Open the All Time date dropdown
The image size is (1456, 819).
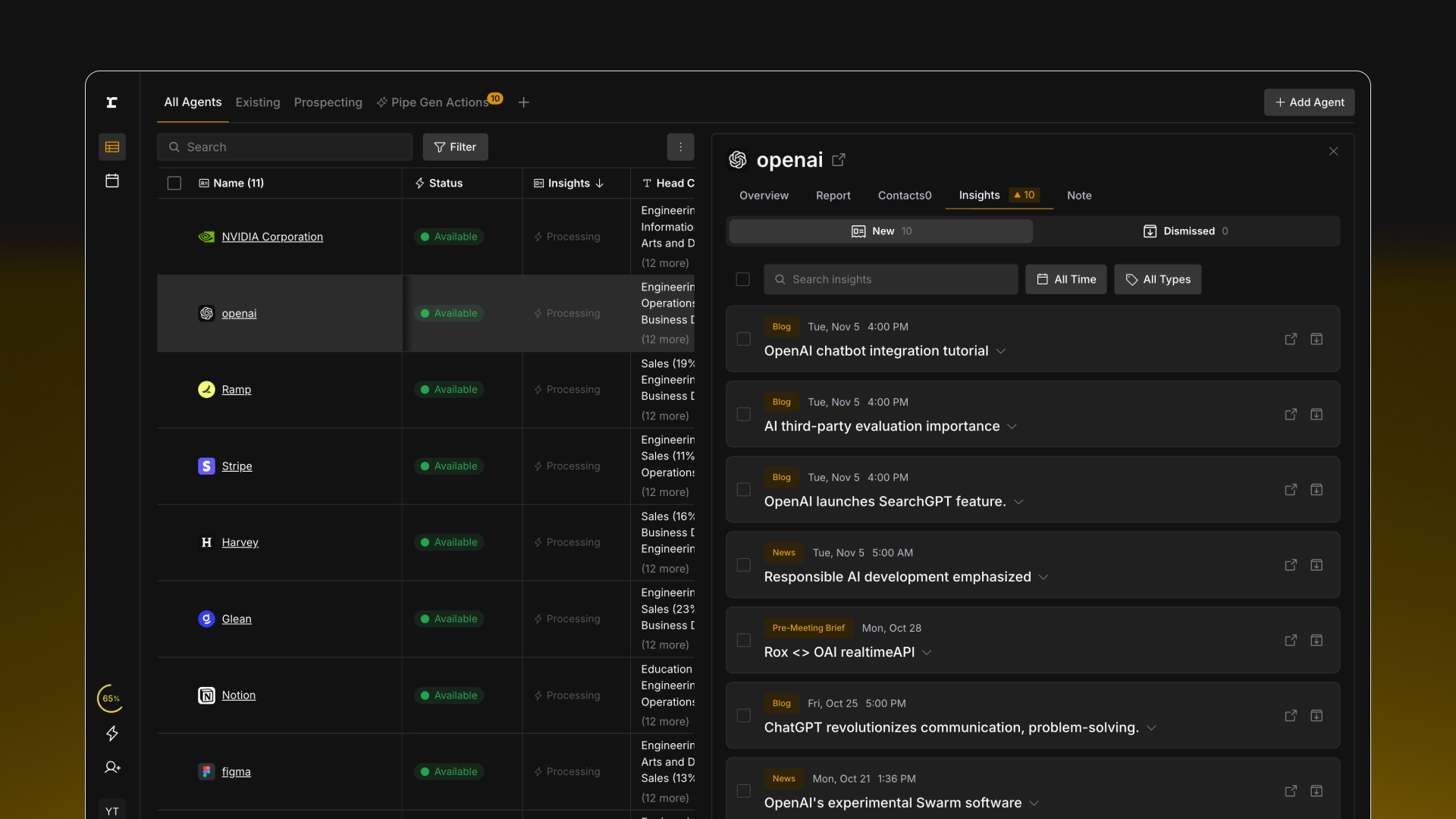1066,279
